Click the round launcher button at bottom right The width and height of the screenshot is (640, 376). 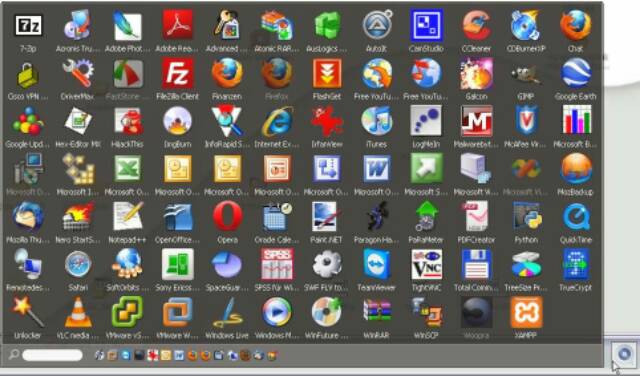coord(624,354)
